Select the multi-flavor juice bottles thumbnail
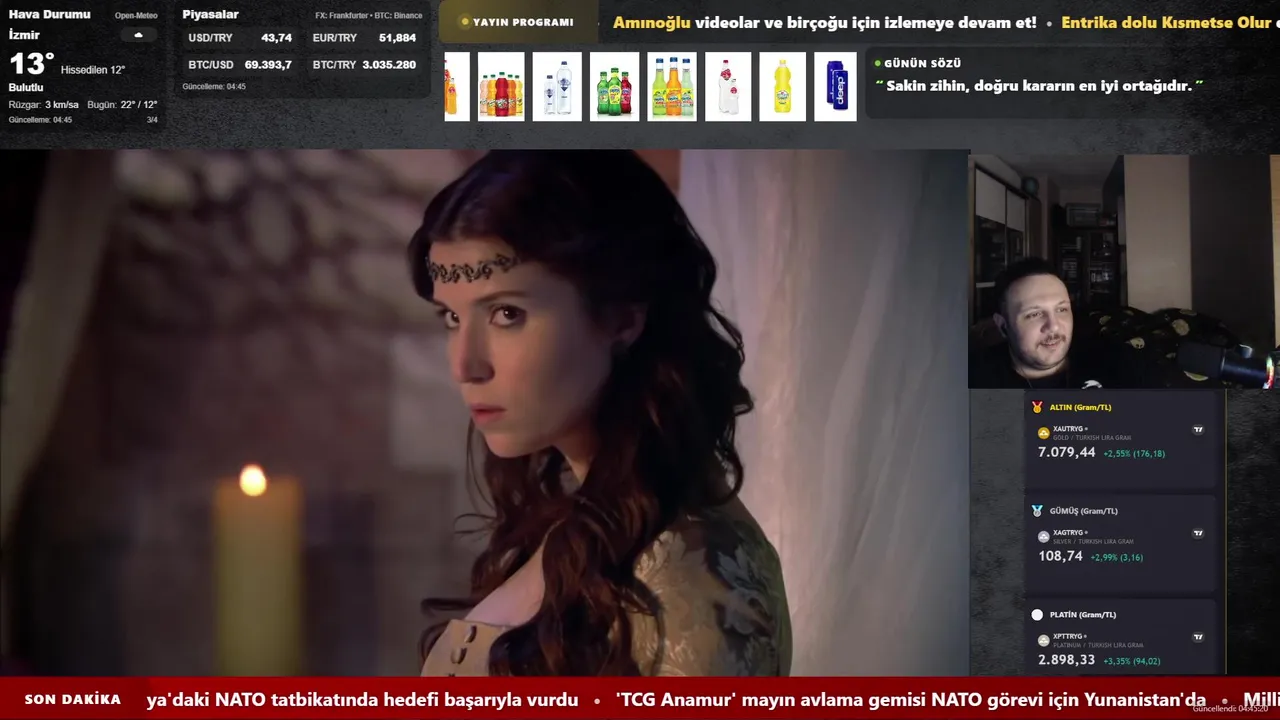The width and height of the screenshot is (1280, 720). [x=501, y=87]
